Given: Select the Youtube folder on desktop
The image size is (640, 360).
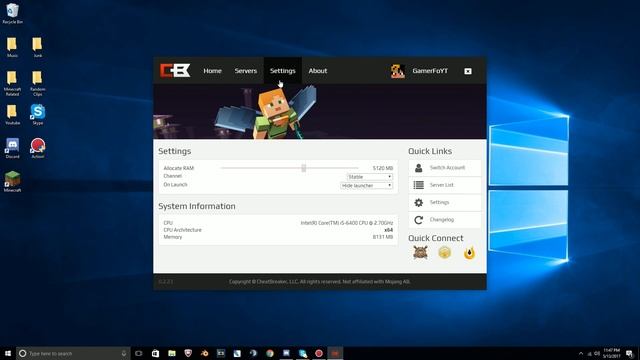Looking at the screenshot, I should 12,114.
